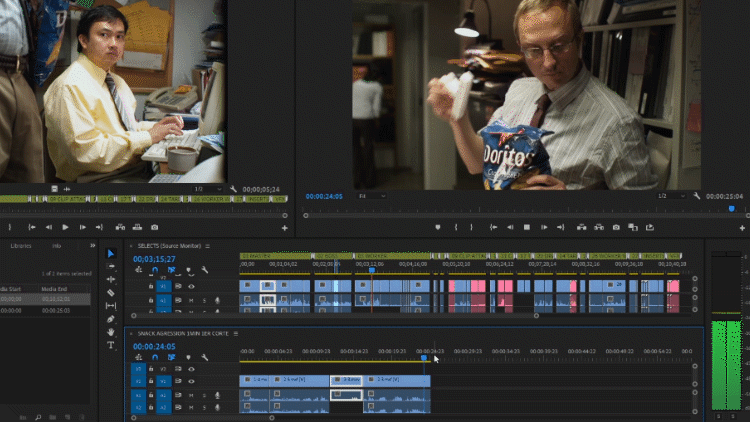This screenshot has width=750, height=422.
Task: Toggle Linked Selection in SNACK AGRESSION timeline
Action: tap(171, 357)
